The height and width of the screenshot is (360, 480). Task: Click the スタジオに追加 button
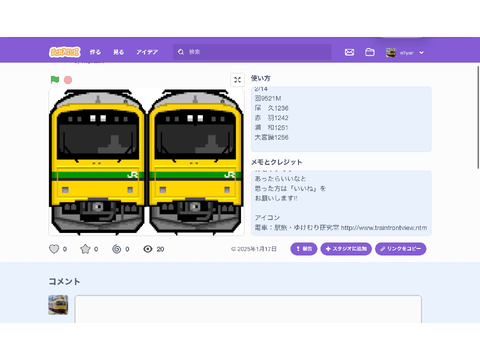point(346,249)
